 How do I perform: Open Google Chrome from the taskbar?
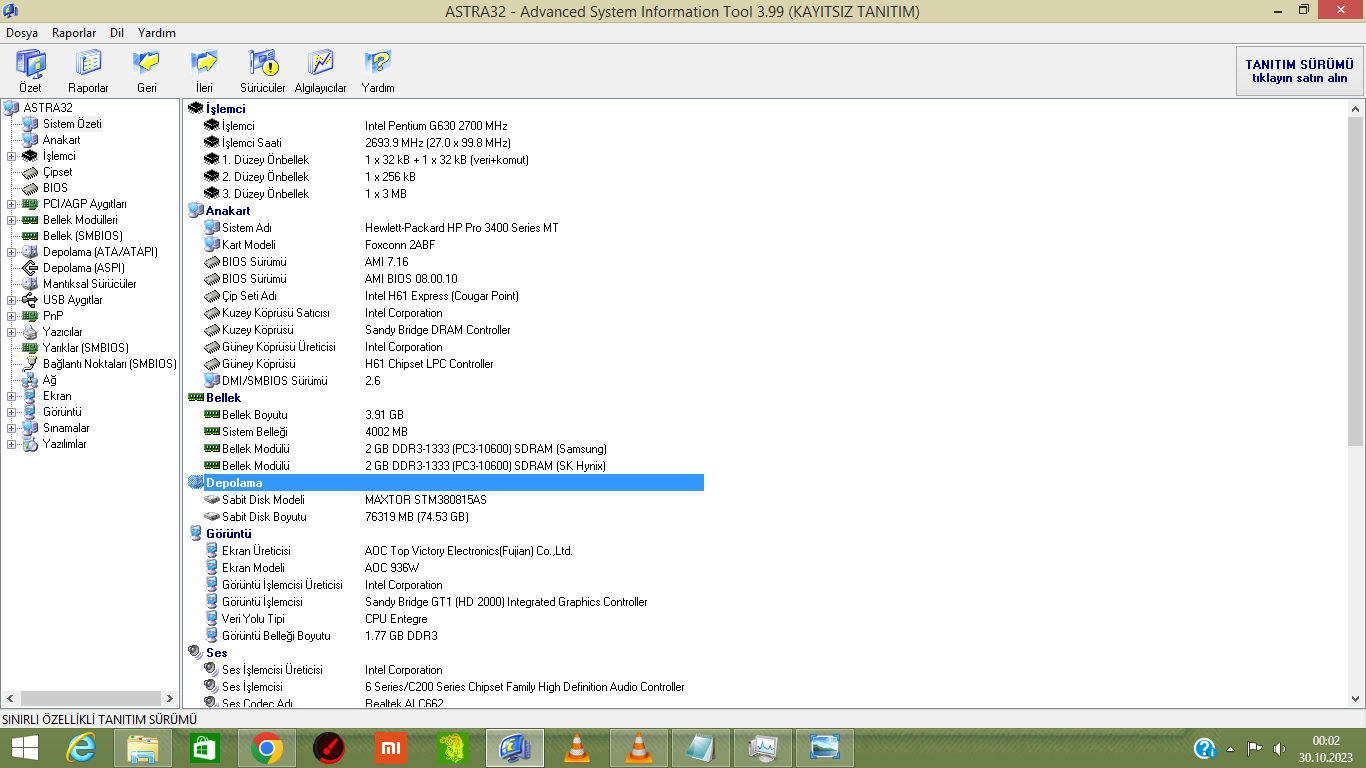(x=267, y=748)
